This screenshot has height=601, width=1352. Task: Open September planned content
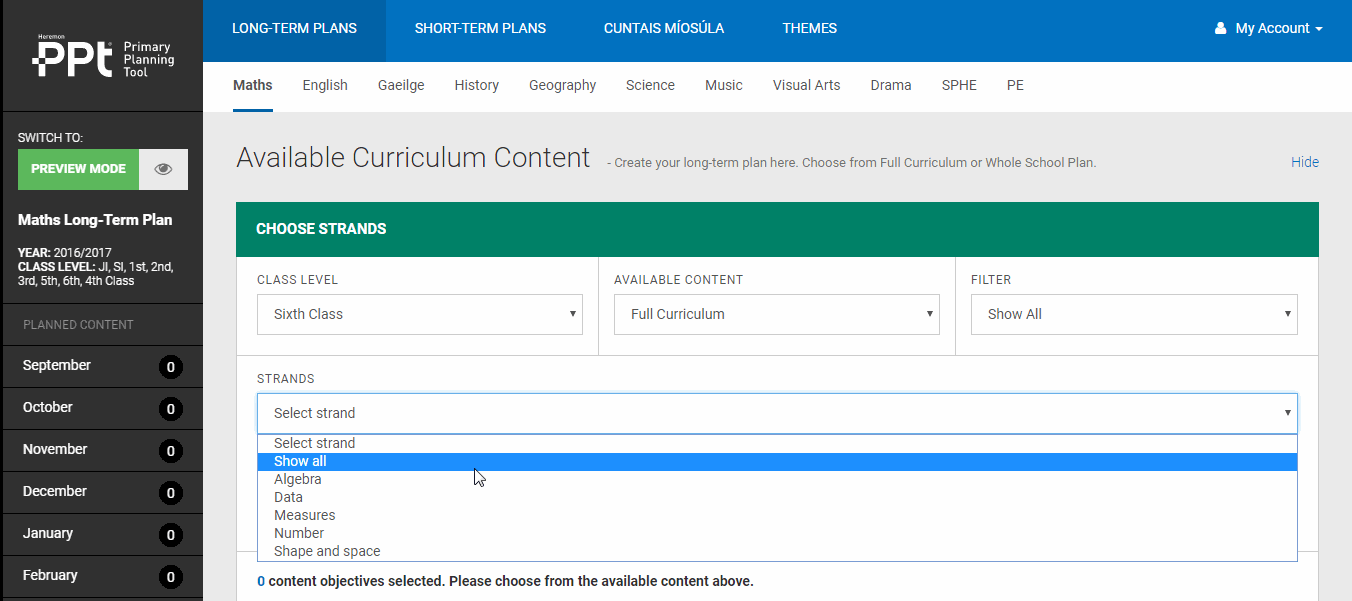(x=57, y=366)
